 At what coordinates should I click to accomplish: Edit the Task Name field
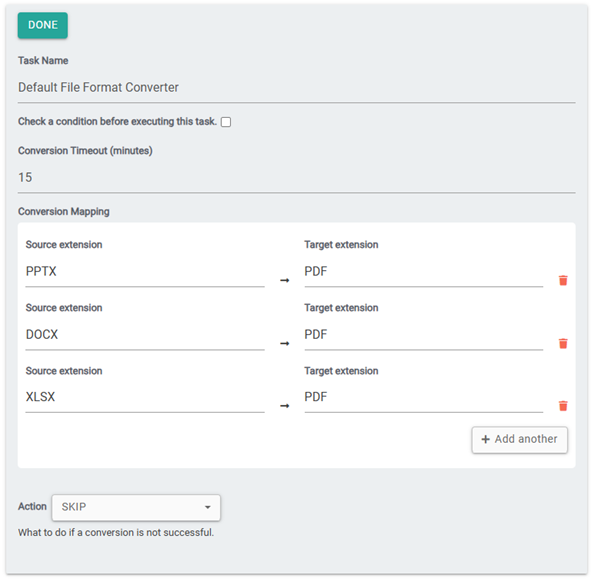click(296, 87)
